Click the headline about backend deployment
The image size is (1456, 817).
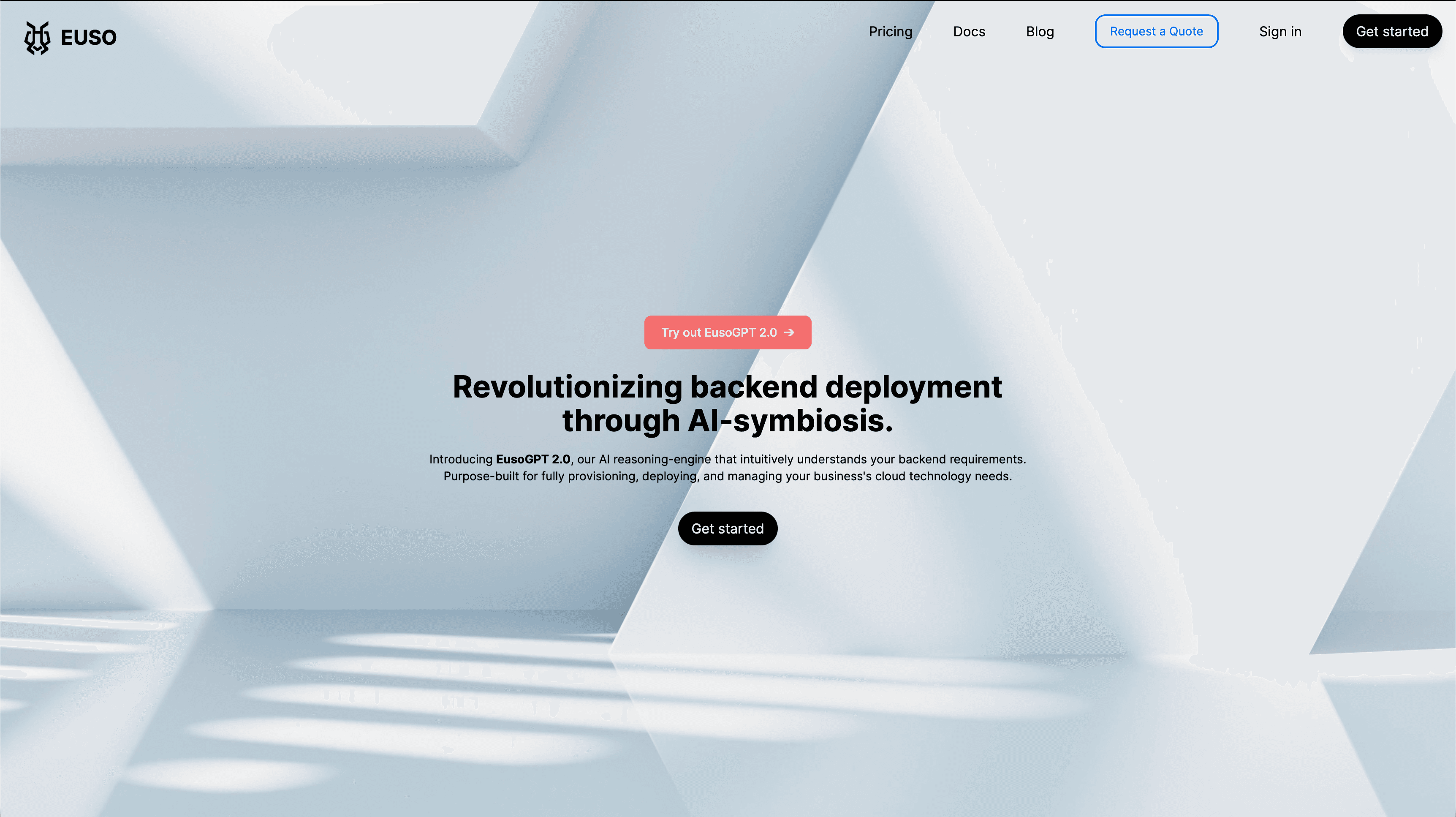(728, 404)
